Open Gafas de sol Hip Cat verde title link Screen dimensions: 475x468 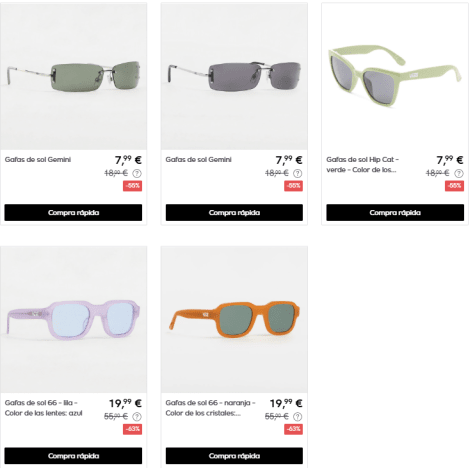pyautogui.click(x=363, y=165)
